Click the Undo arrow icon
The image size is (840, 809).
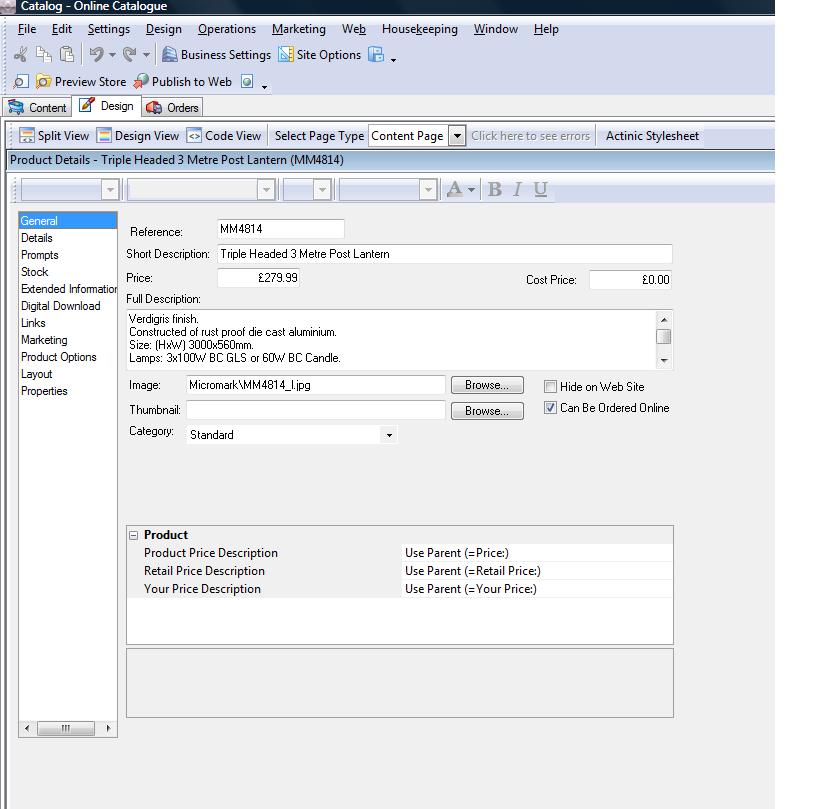[x=96, y=55]
